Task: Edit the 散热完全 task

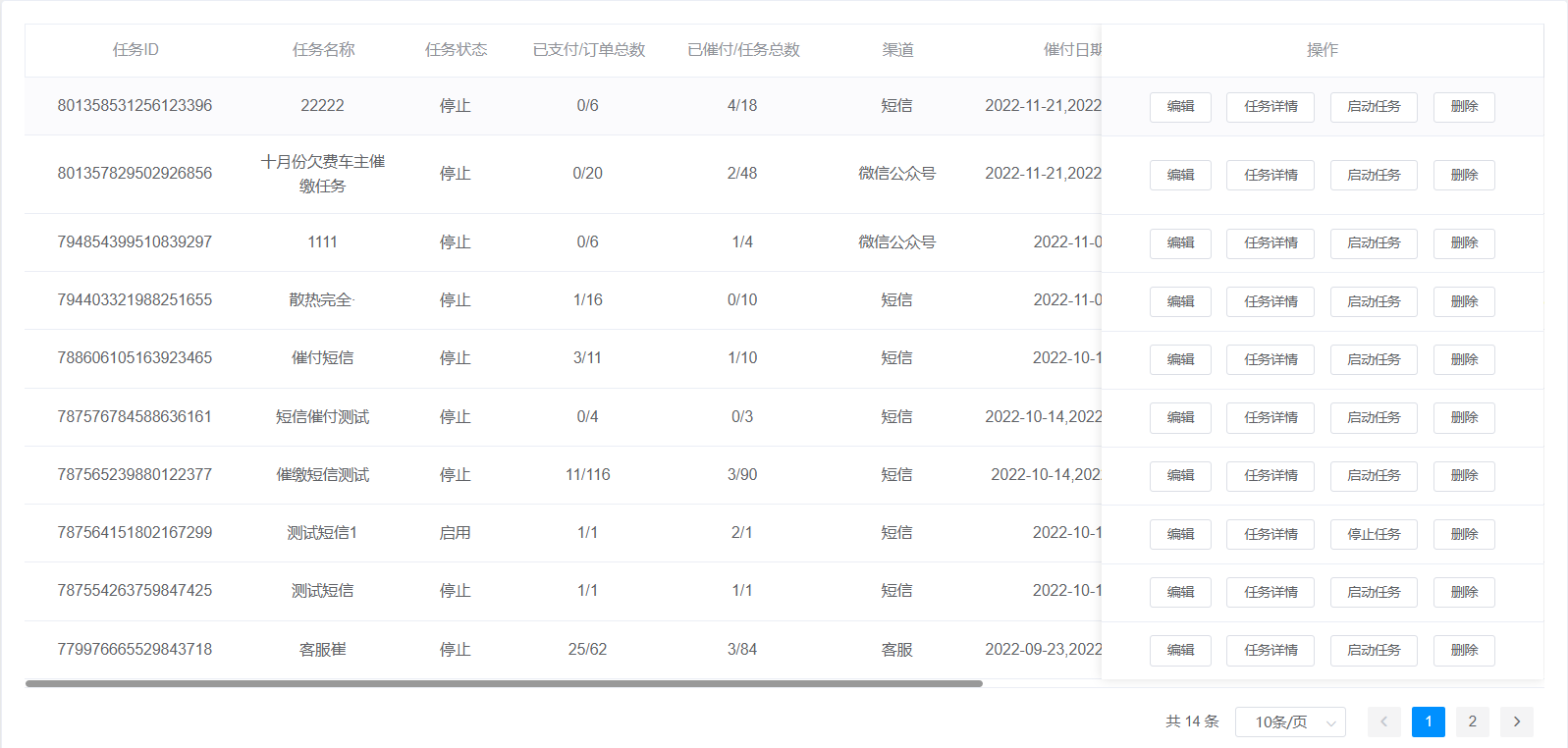Action: pyautogui.click(x=1180, y=301)
